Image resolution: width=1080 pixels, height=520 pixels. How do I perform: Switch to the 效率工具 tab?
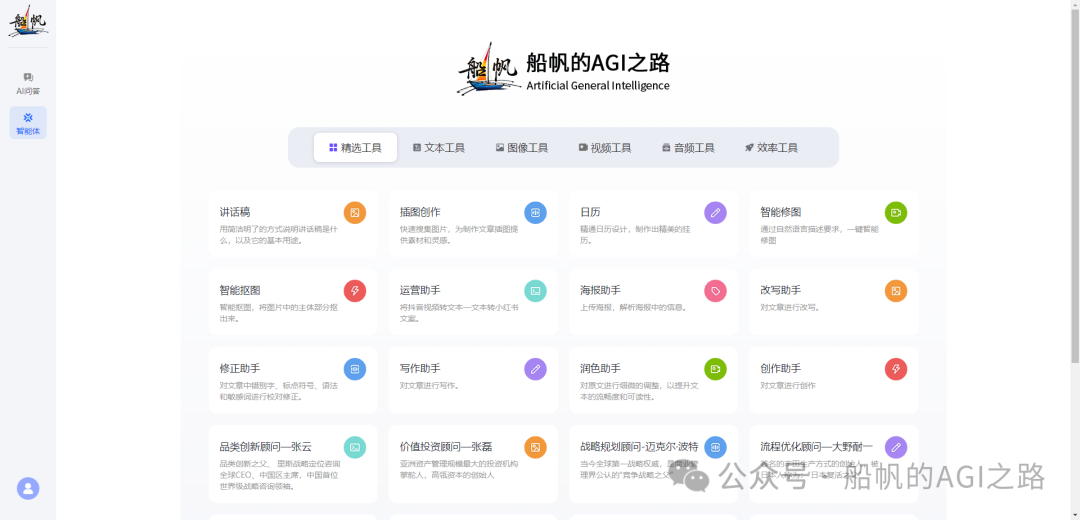click(x=771, y=147)
